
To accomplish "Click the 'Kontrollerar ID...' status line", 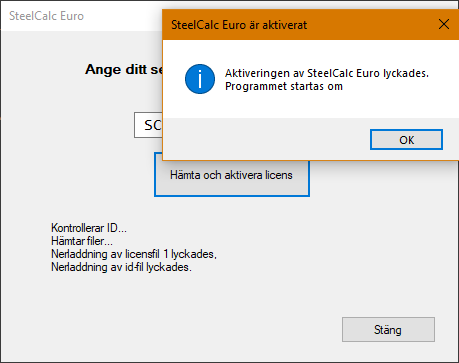I will coord(89,228).
